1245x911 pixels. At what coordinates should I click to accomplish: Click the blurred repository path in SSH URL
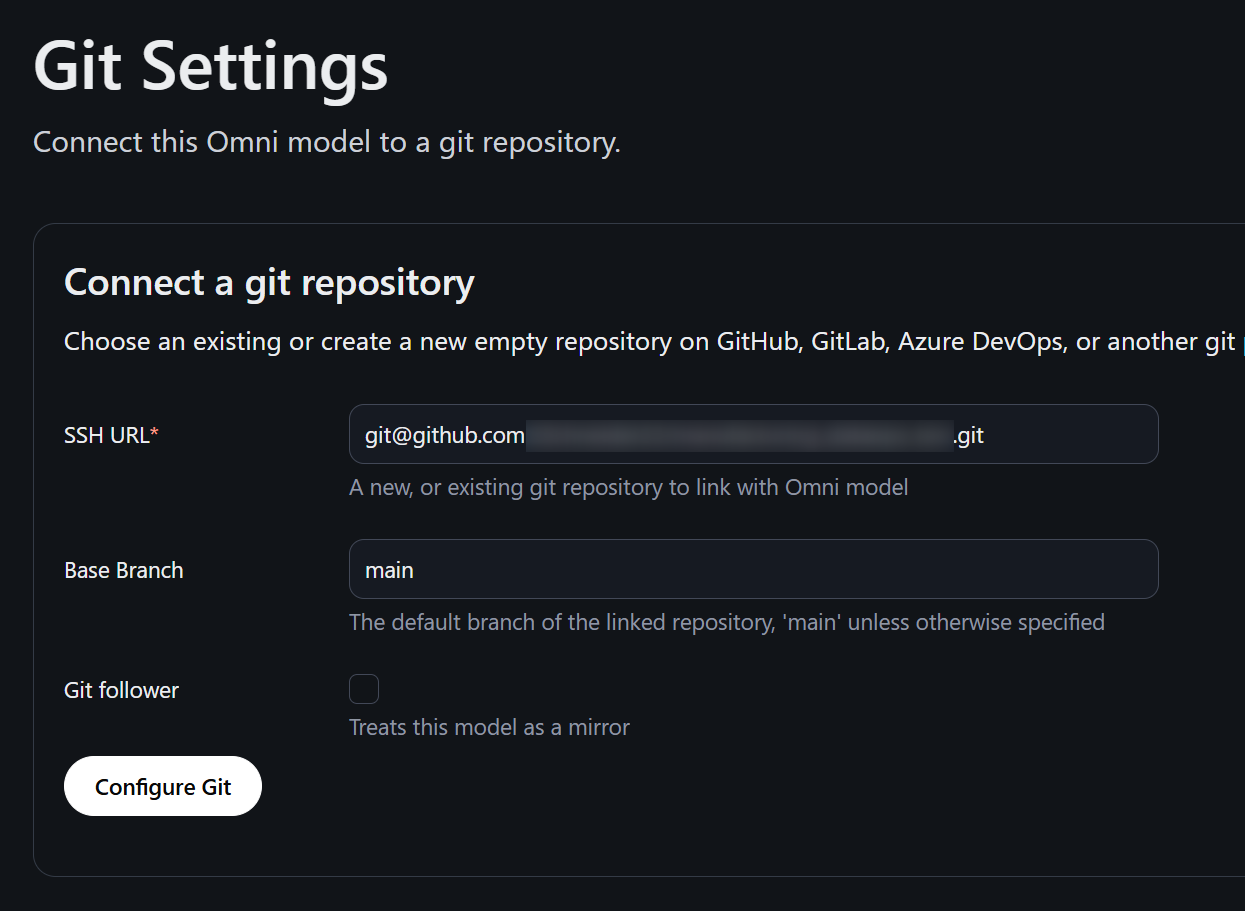tap(738, 435)
